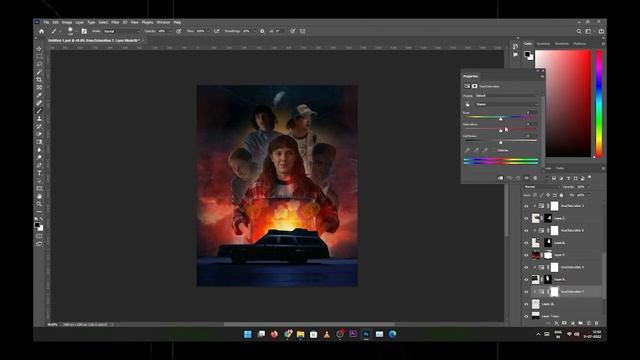Image resolution: width=640 pixels, height=360 pixels.
Task: Open the Master channel dropdown in Properties
Action: (506, 104)
